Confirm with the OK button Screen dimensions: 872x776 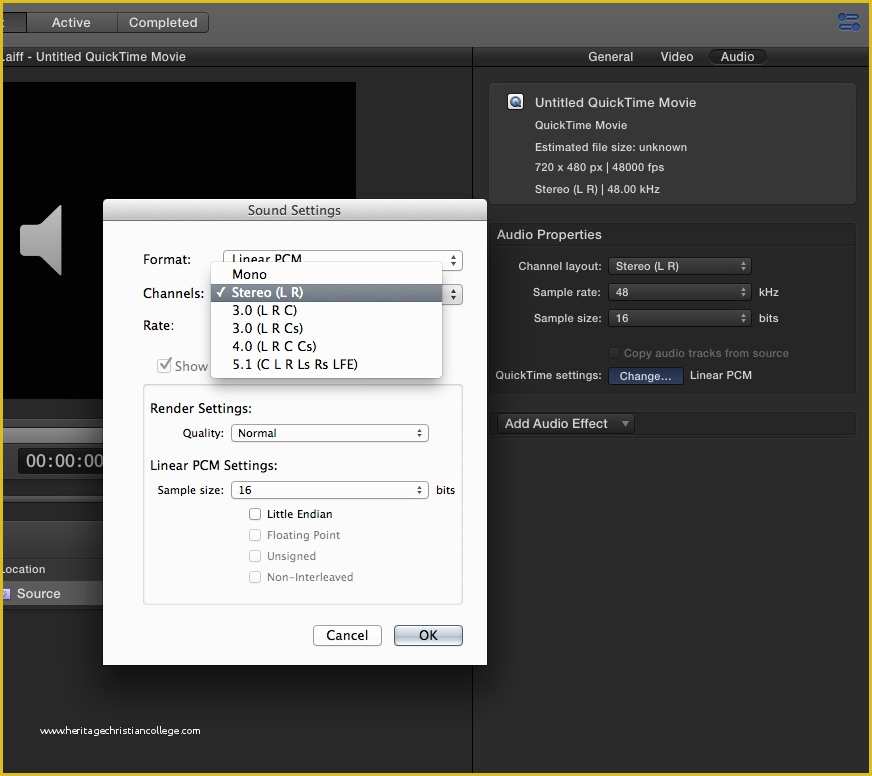(x=428, y=635)
